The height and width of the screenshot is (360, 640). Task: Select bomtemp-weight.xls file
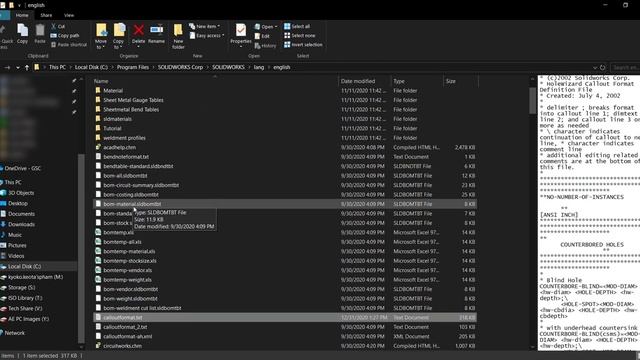tap(127, 280)
